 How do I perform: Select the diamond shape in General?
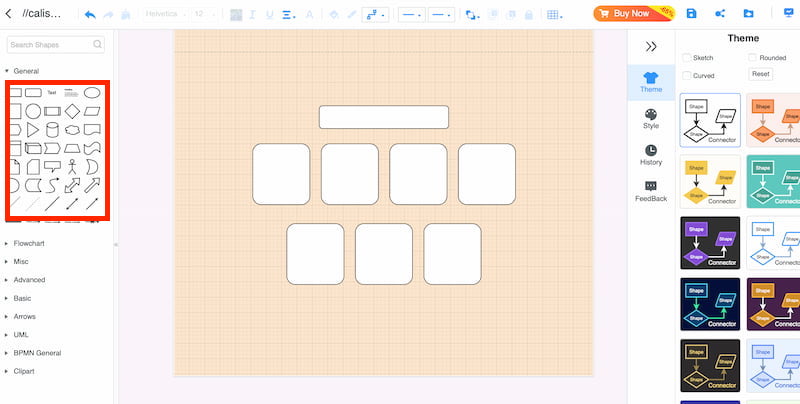click(x=72, y=111)
